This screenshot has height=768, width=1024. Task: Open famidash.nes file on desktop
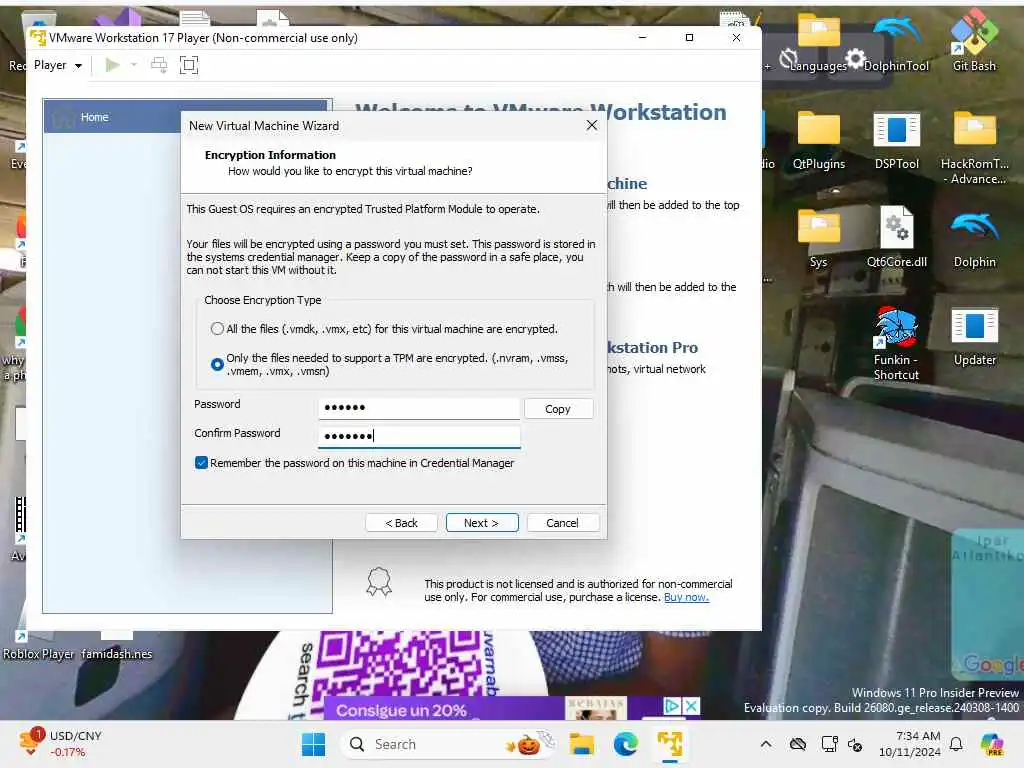pos(117,647)
